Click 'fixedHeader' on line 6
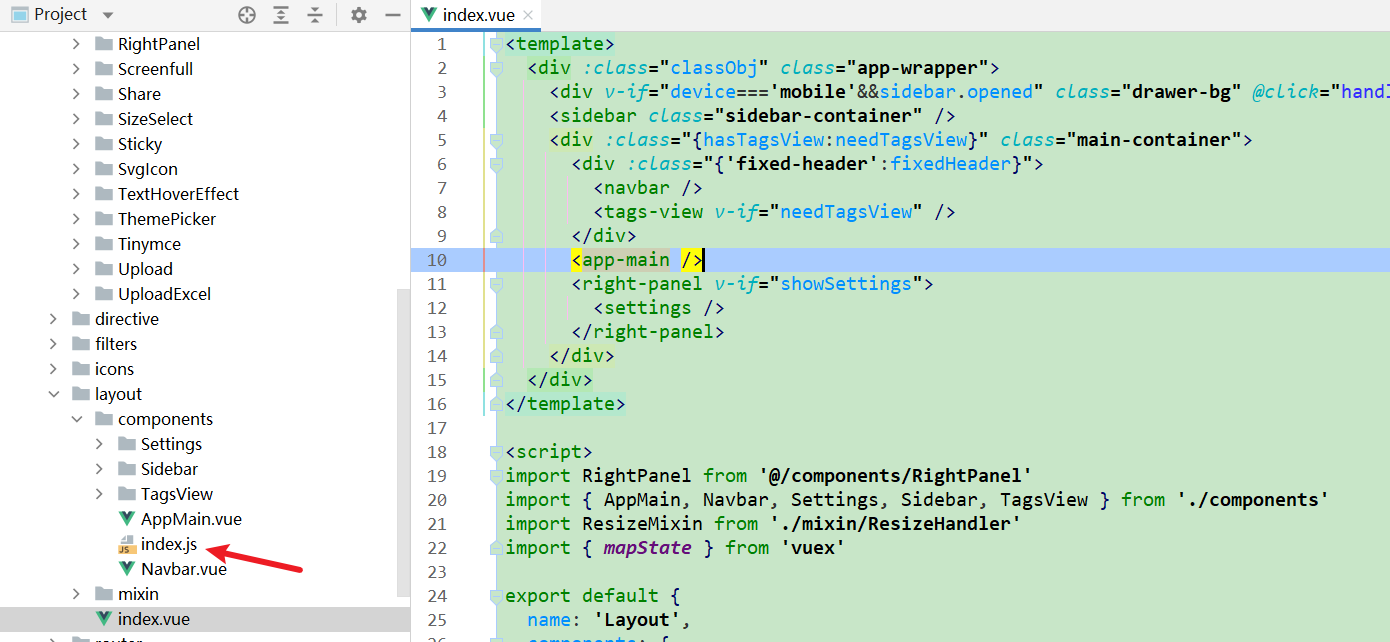The height and width of the screenshot is (642, 1390). [x=950, y=164]
